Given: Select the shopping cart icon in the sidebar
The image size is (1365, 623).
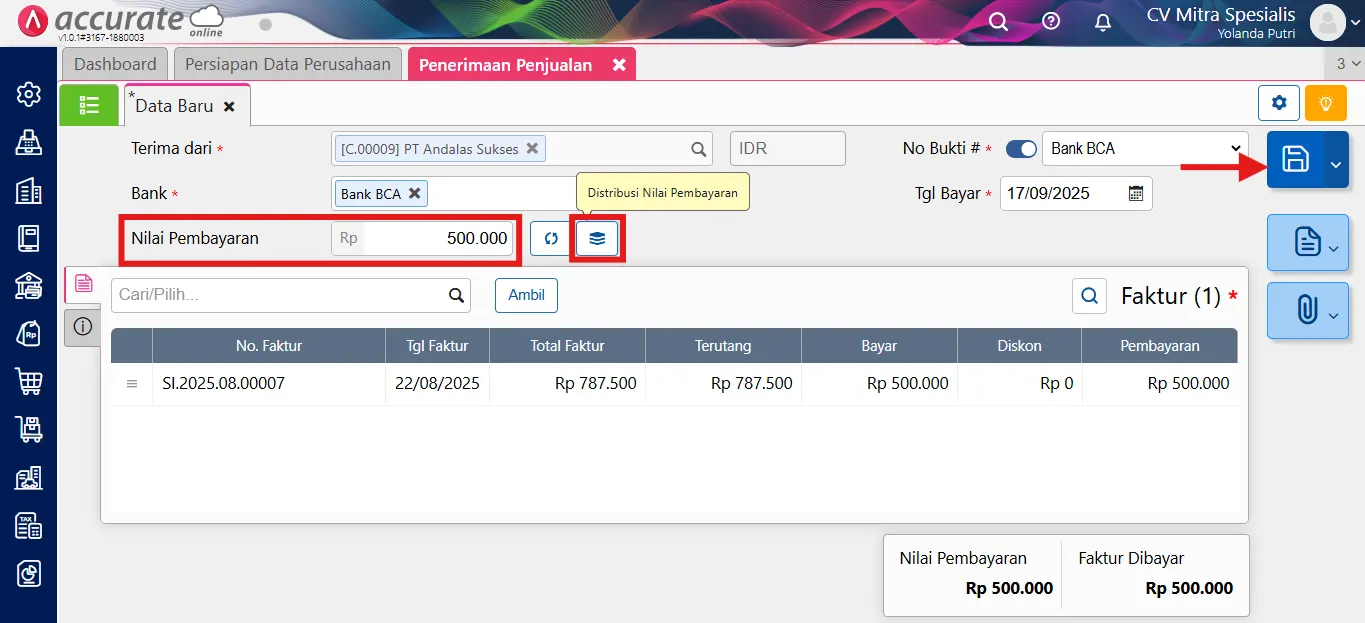Looking at the screenshot, I should point(28,381).
